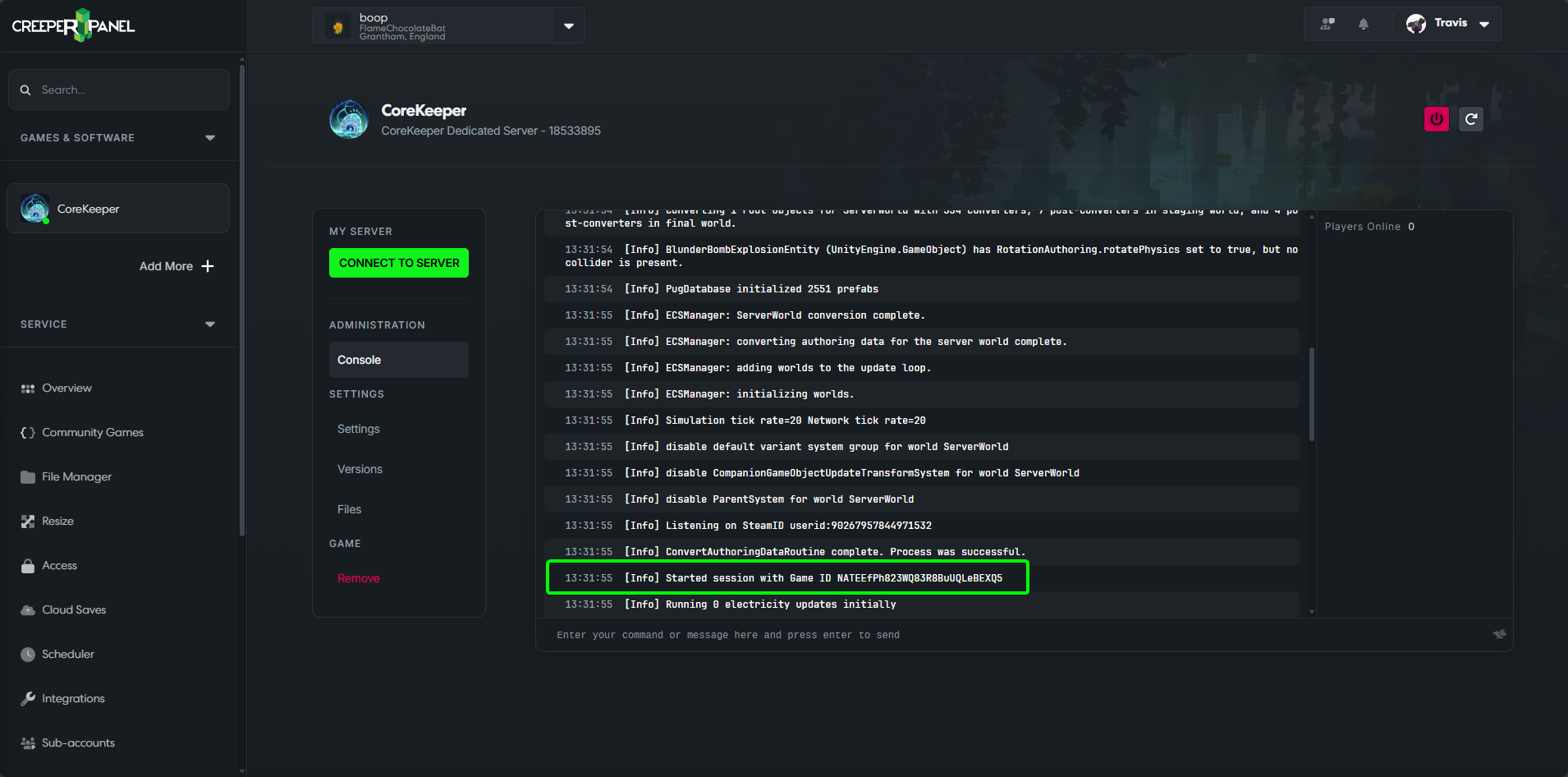1568x777 pixels.
Task: Collapse the Service section
Action: 210,324
